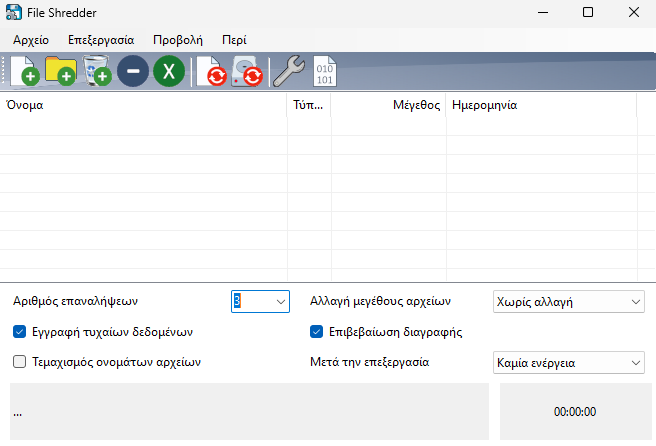656x446 pixels.
Task: Open the Χωρίς αλλαγή file size dropdown
Action: [x=569, y=302]
